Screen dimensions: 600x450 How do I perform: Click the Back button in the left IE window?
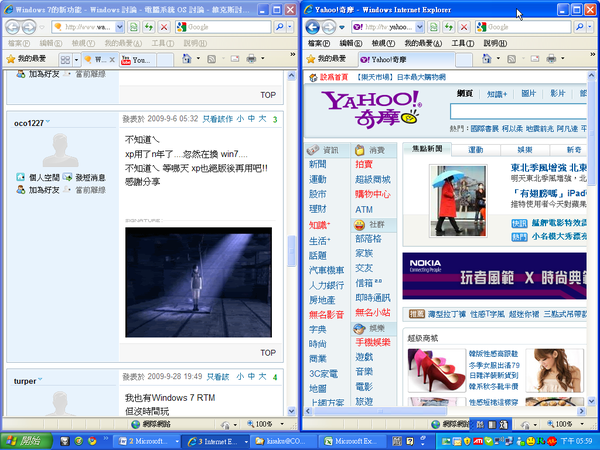(12, 27)
